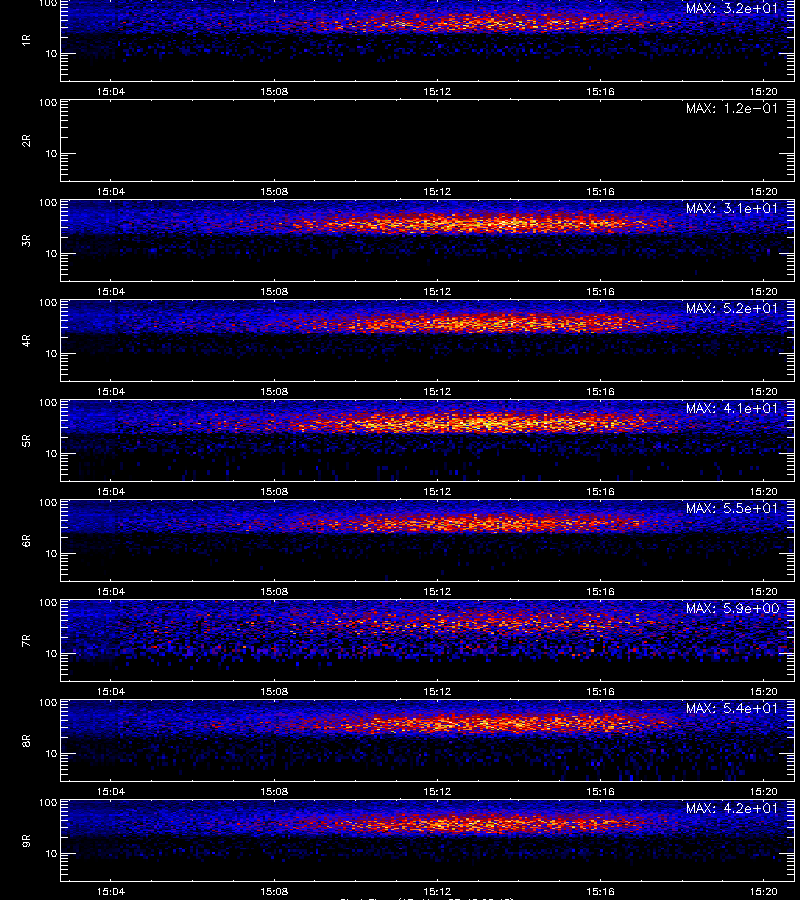Click the MAX: 3.1e+01 label in panel 3R
Screen dimensions: 800x900
coord(732,208)
